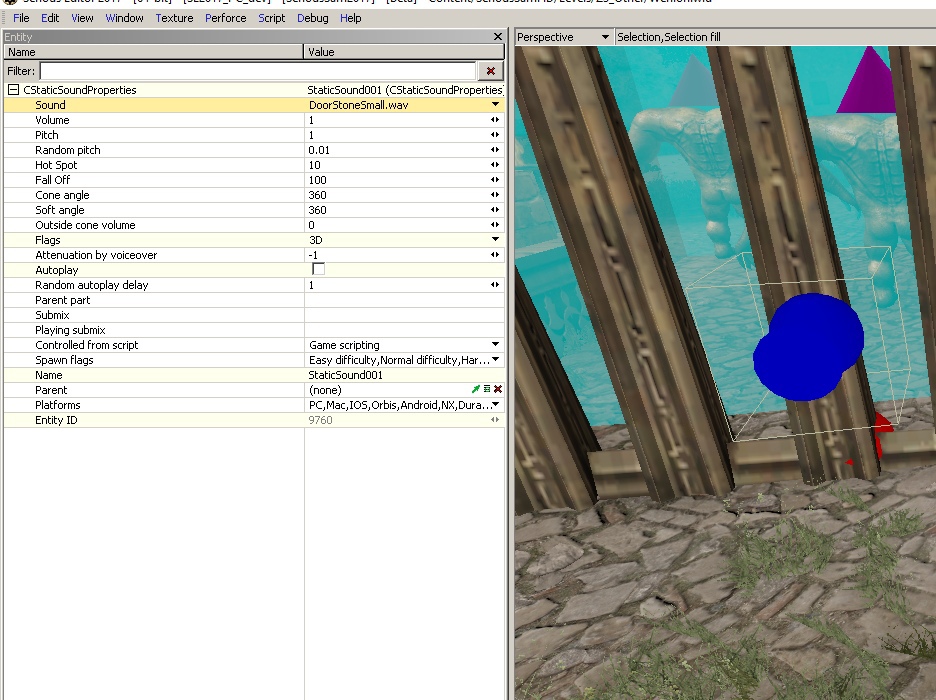Click the Name column header

pos(154,52)
